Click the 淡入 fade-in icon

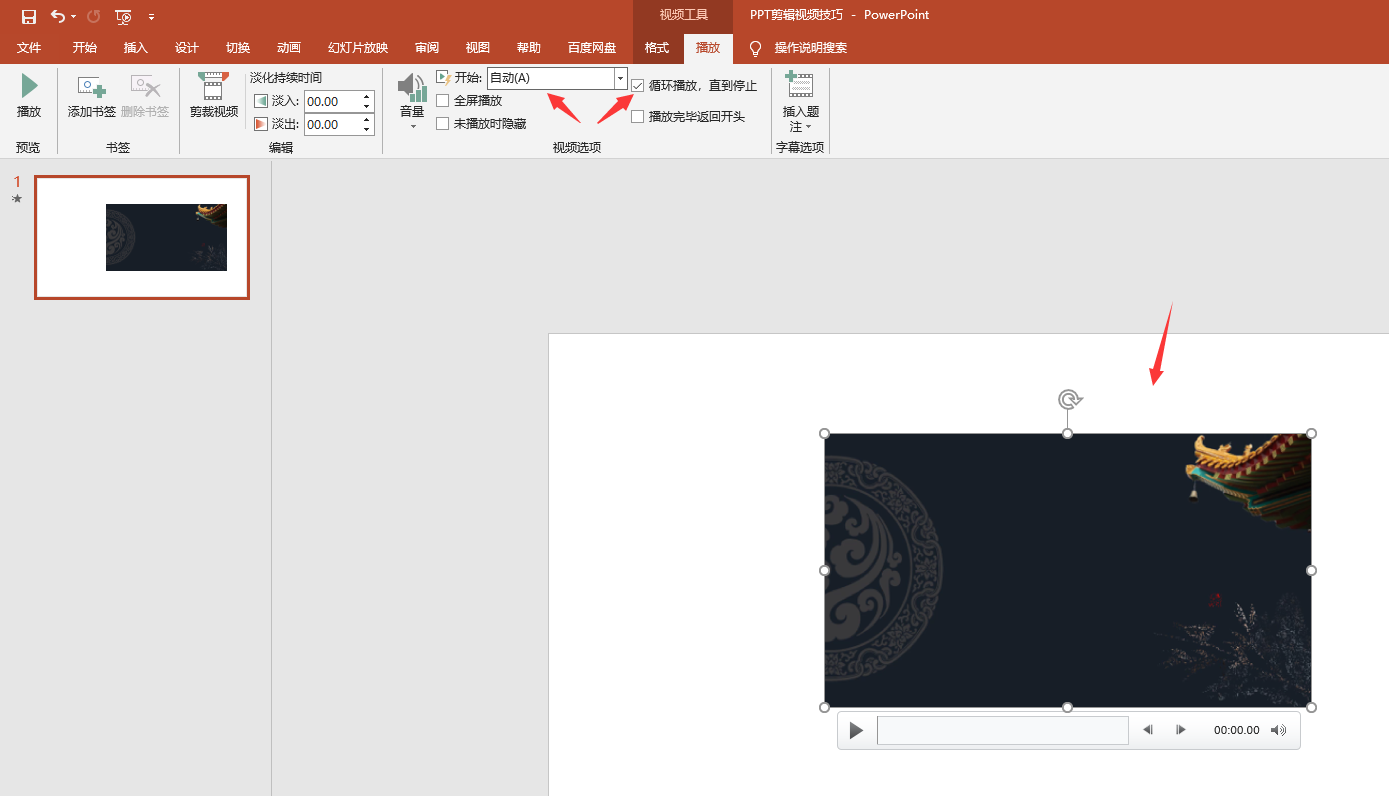pyautogui.click(x=261, y=101)
